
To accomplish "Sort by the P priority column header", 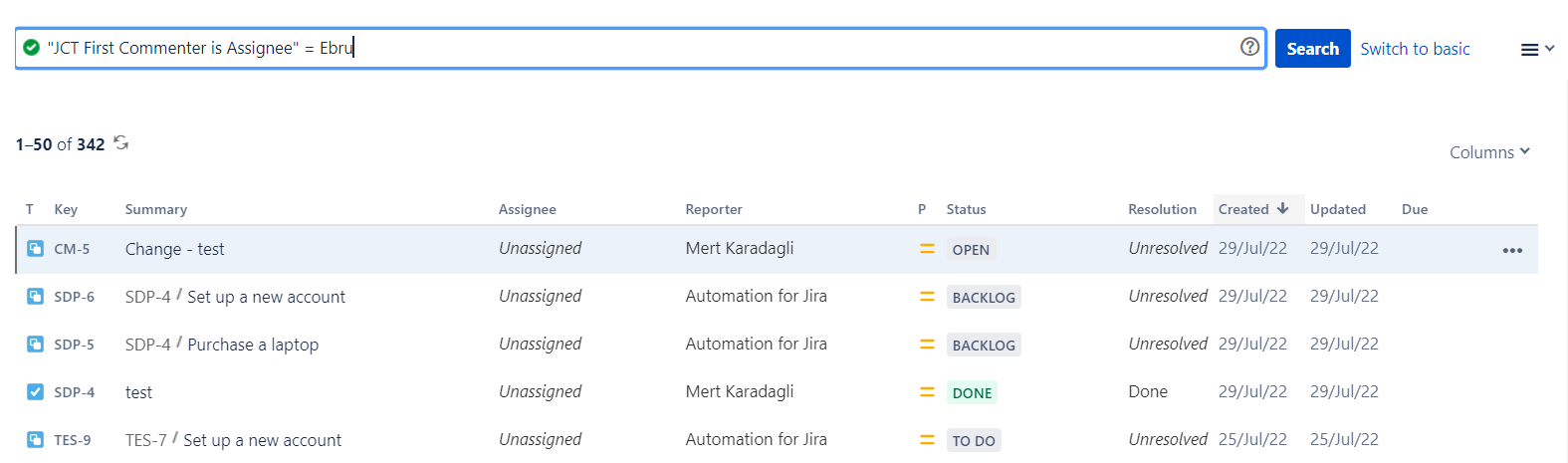I will 922,209.
